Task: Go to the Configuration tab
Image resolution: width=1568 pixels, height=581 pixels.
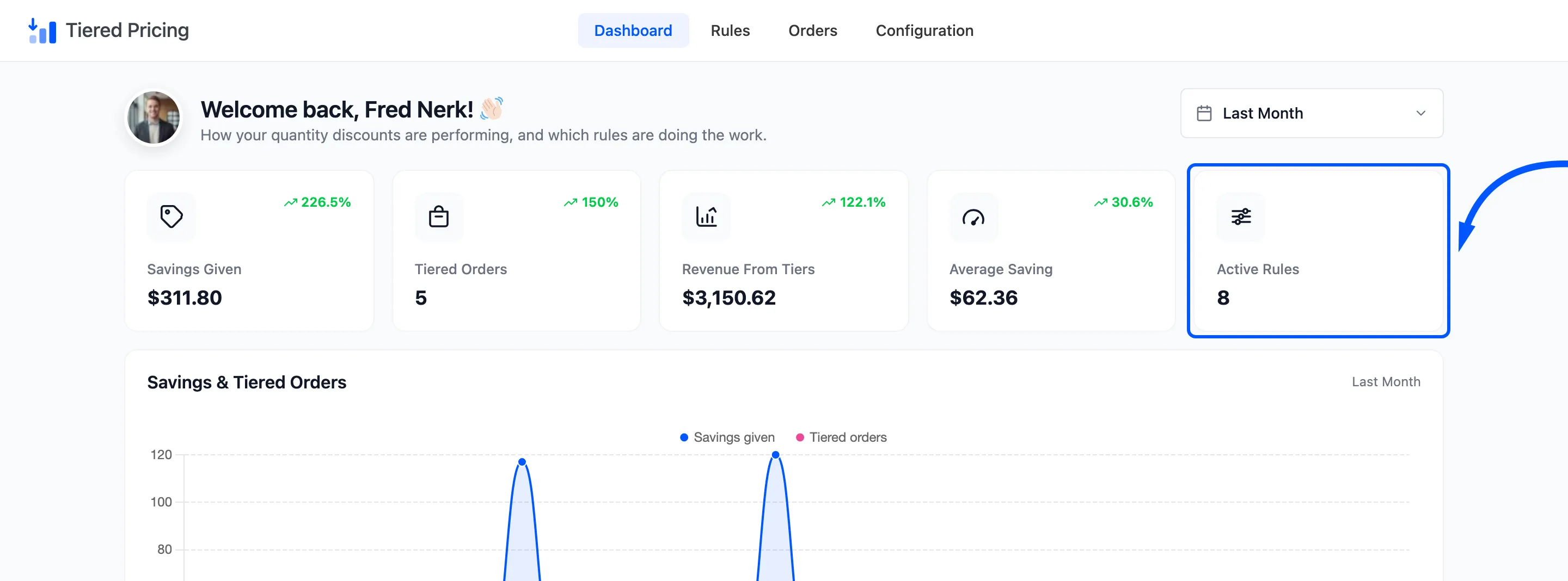Action: (x=924, y=30)
